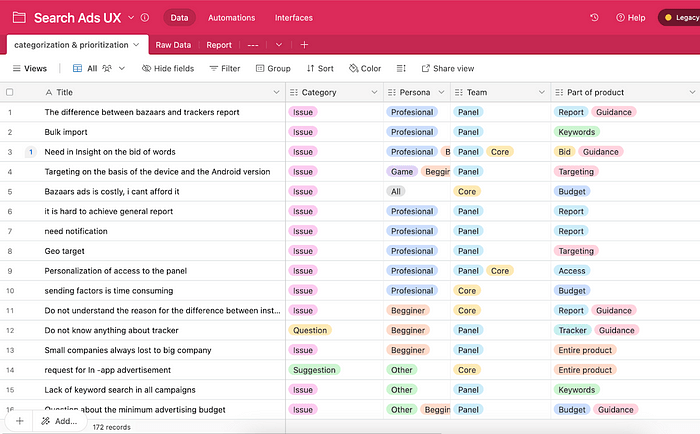
Task: Click the Title column text-type icon
Action: click(49, 92)
